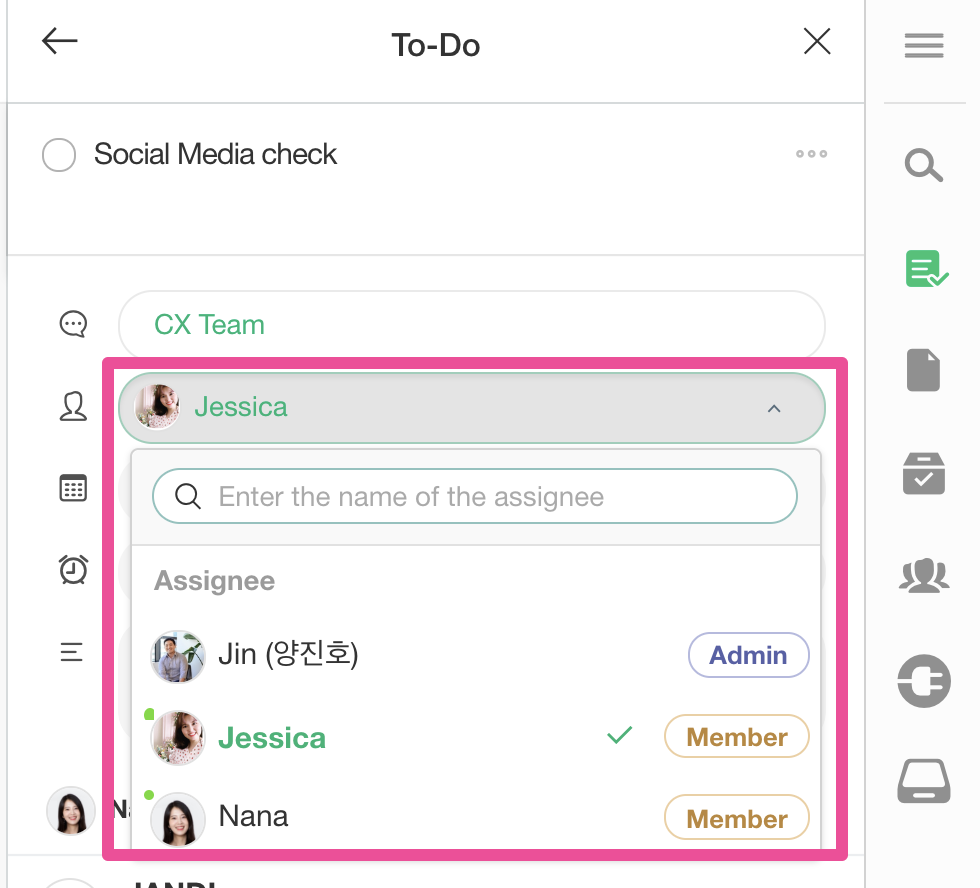Open the CX Team topic field
980x888 pixels.
click(x=472, y=325)
